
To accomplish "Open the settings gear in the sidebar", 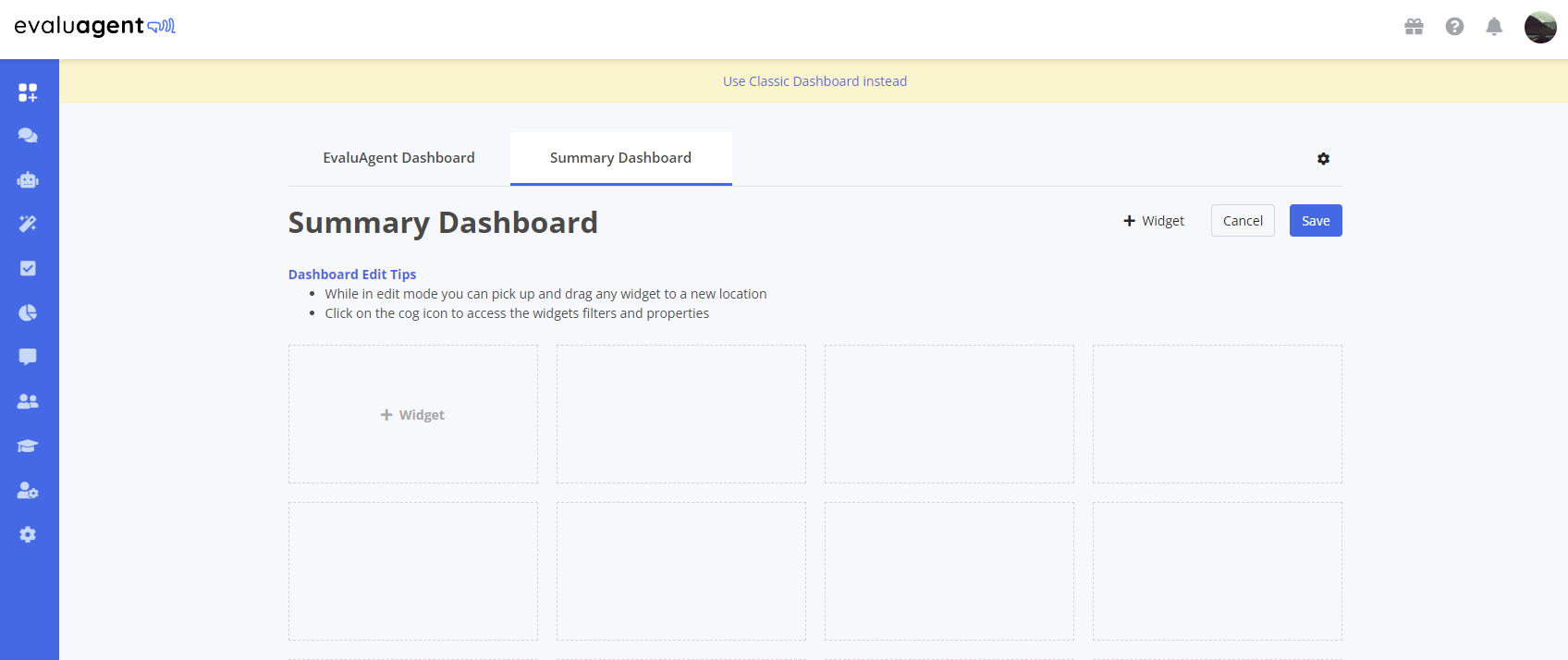I will point(28,534).
